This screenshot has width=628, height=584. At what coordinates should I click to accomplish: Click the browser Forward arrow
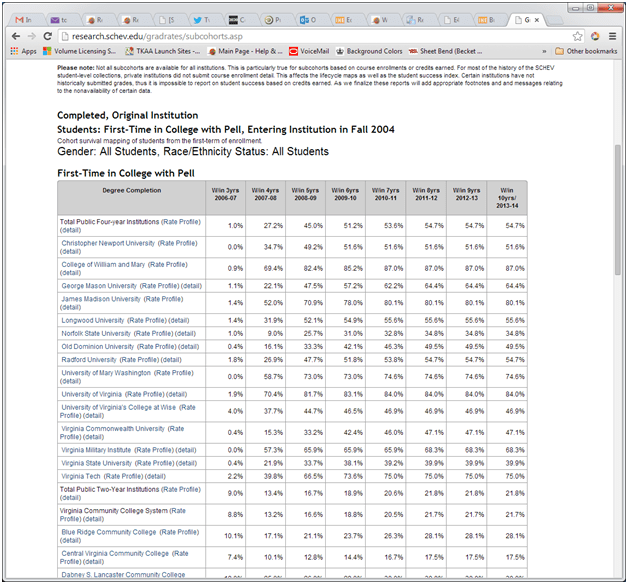pos(31,35)
